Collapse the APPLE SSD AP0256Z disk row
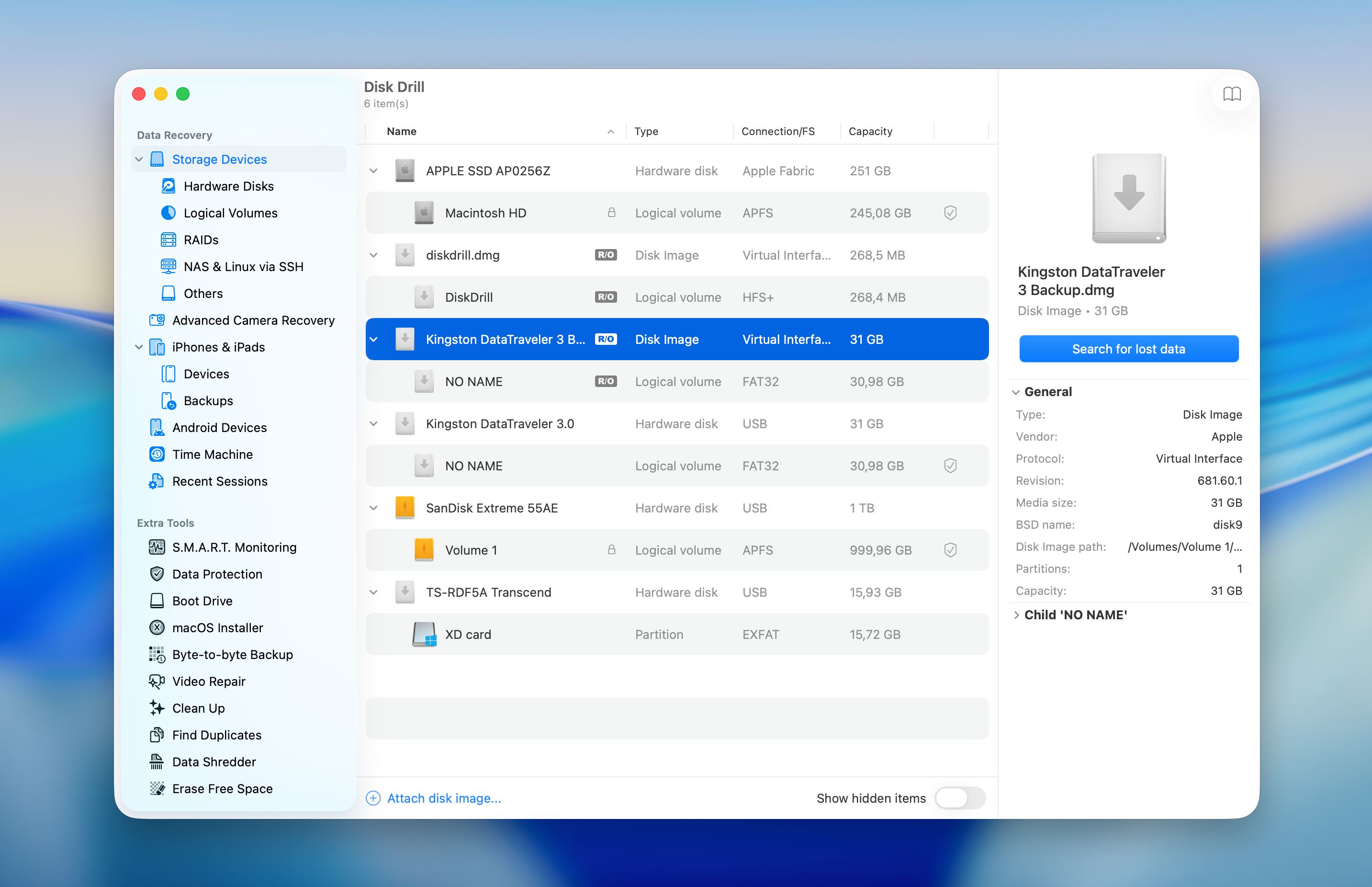 click(374, 171)
